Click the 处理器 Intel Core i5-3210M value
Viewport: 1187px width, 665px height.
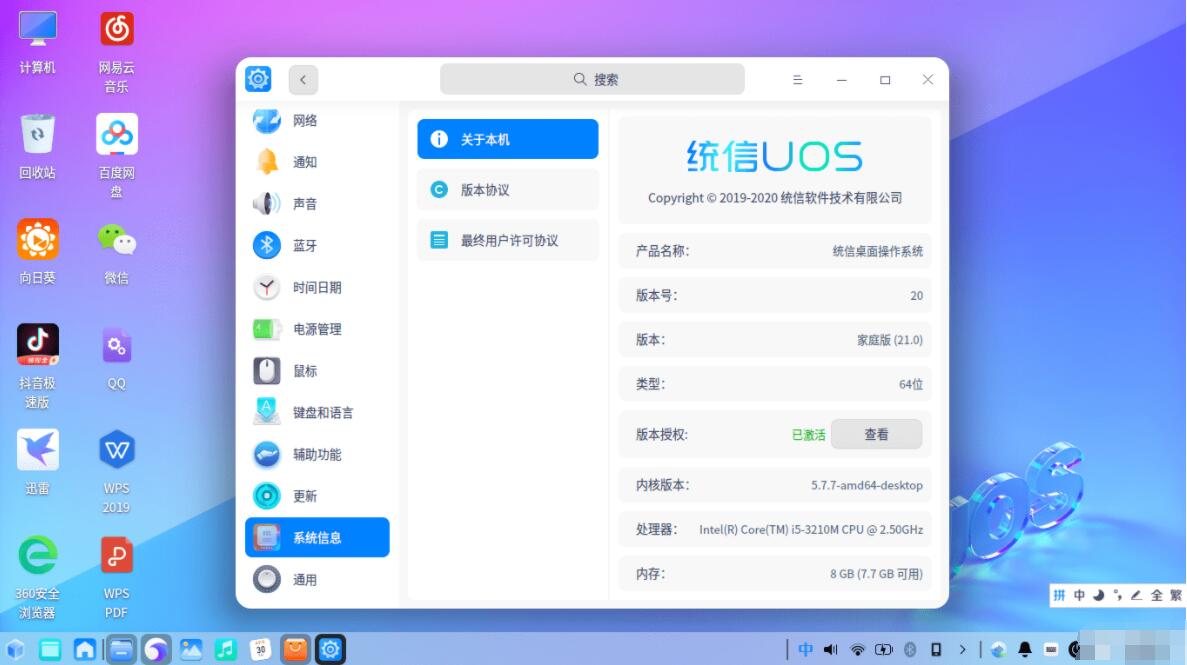point(811,529)
